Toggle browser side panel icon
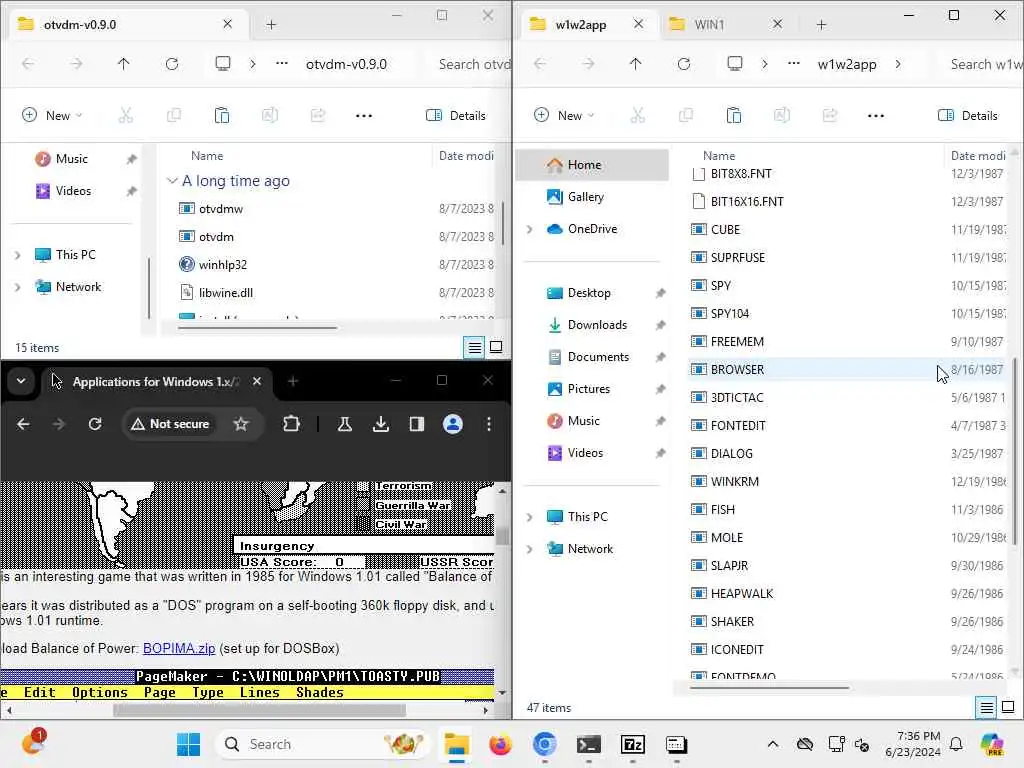This screenshot has width=1024, height=768. [417, 424]
